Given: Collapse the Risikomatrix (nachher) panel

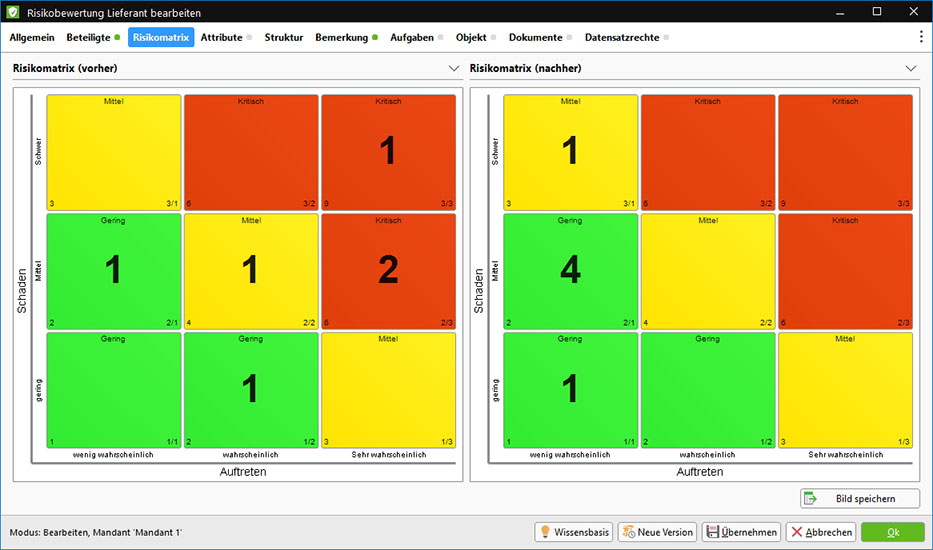Looking at the screenshot, I should pos(910,68).
